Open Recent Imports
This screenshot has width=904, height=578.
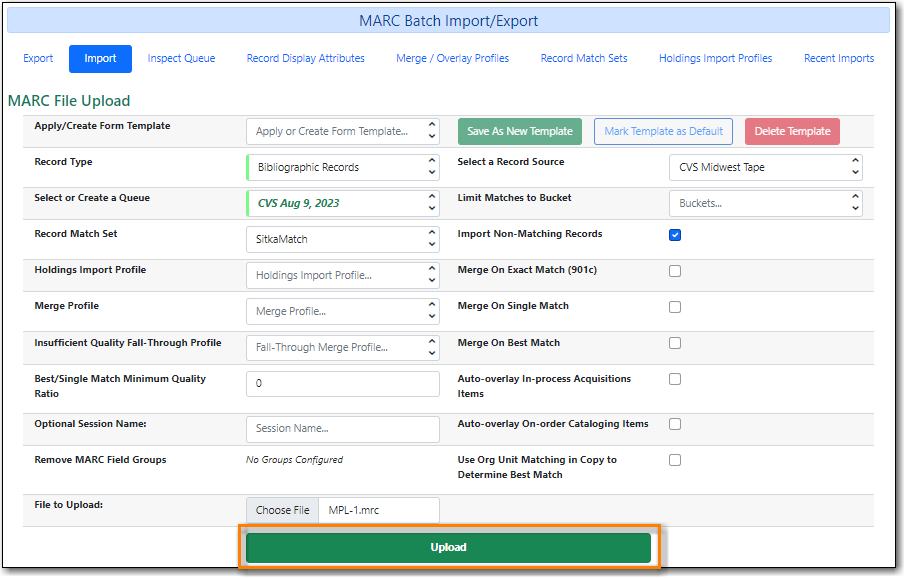click(x=838, y=58)
